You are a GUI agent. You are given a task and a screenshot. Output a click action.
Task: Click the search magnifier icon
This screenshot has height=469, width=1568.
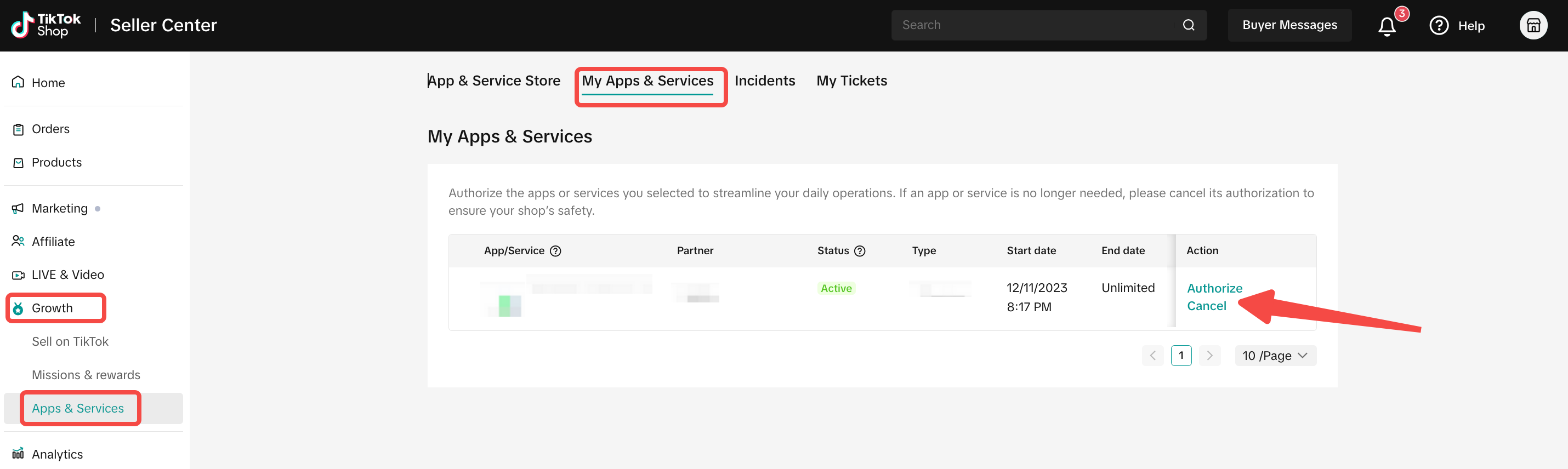(x=1188, y=25)
